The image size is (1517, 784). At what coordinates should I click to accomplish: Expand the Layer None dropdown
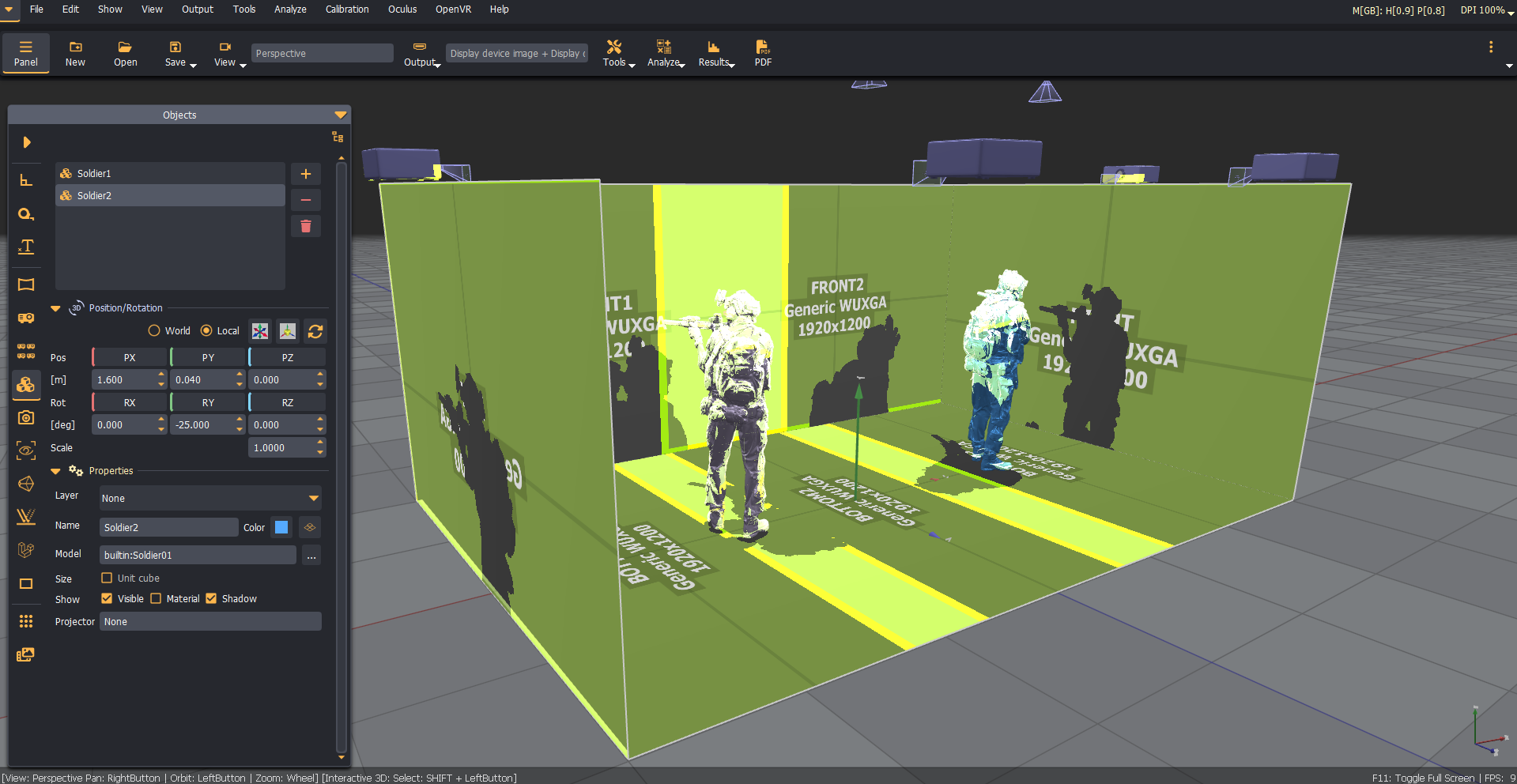210,498
